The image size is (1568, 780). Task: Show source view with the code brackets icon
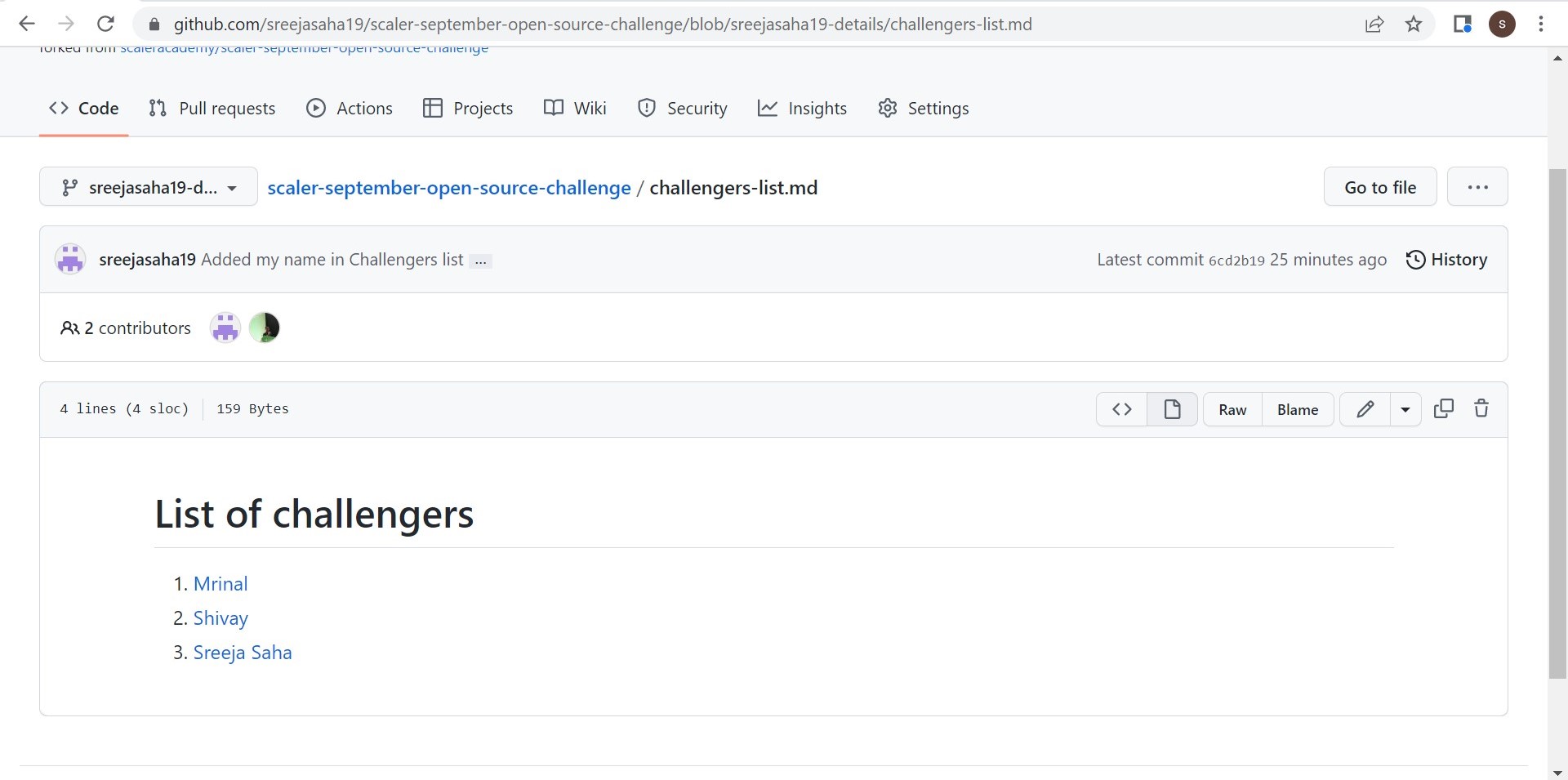tap(1122, 409)
